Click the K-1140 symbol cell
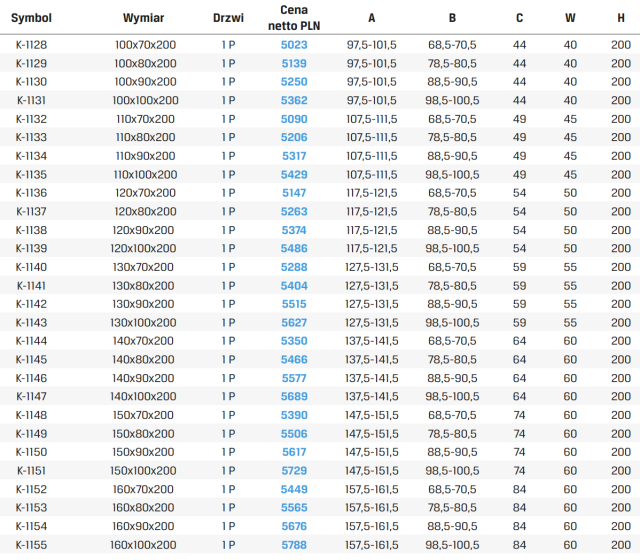Image resolution: width=640 pixels, height=560 pixels. click(x=31, y=267)
